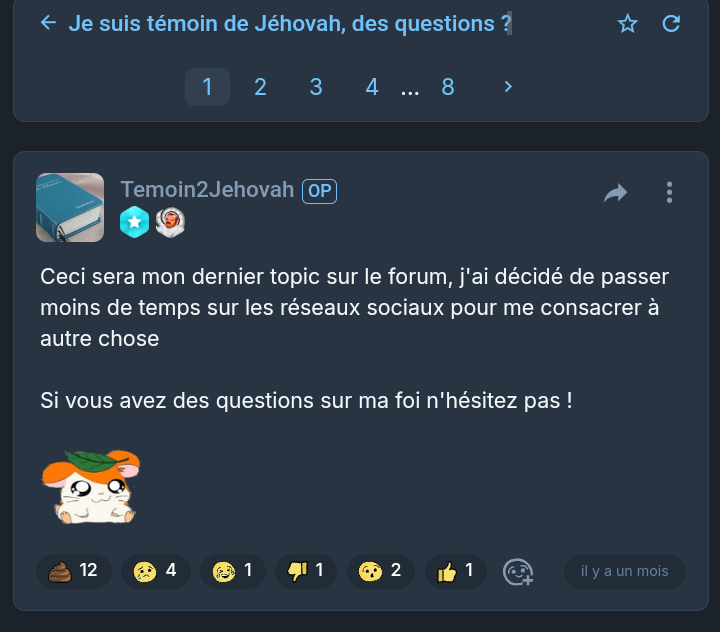Share the post using the arrow icon
Screen dimensions: 720x632
click(x=615, y=192)
